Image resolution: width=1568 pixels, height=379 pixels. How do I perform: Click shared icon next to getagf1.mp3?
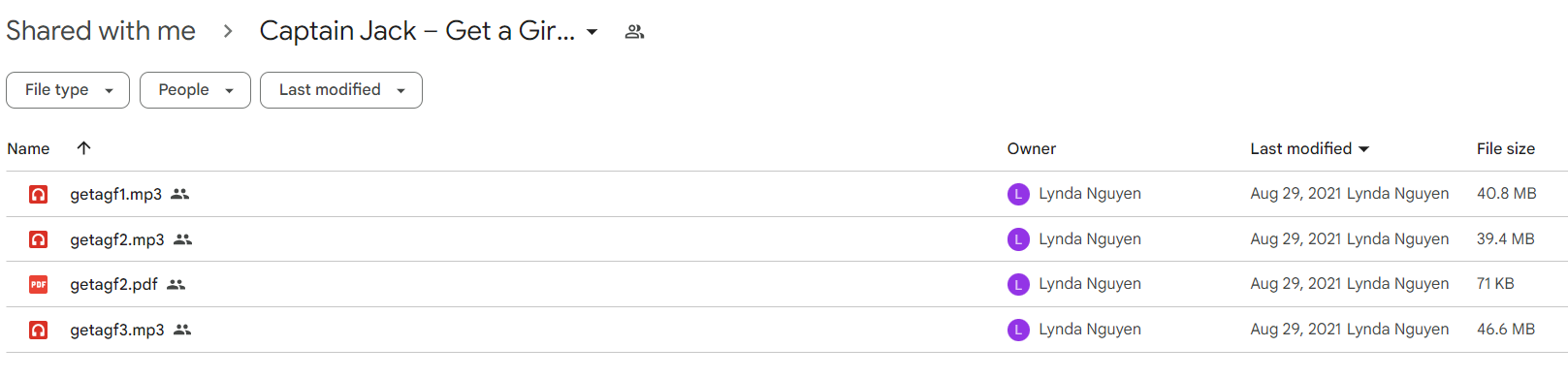pyautogui.click(x=179, y=194)
